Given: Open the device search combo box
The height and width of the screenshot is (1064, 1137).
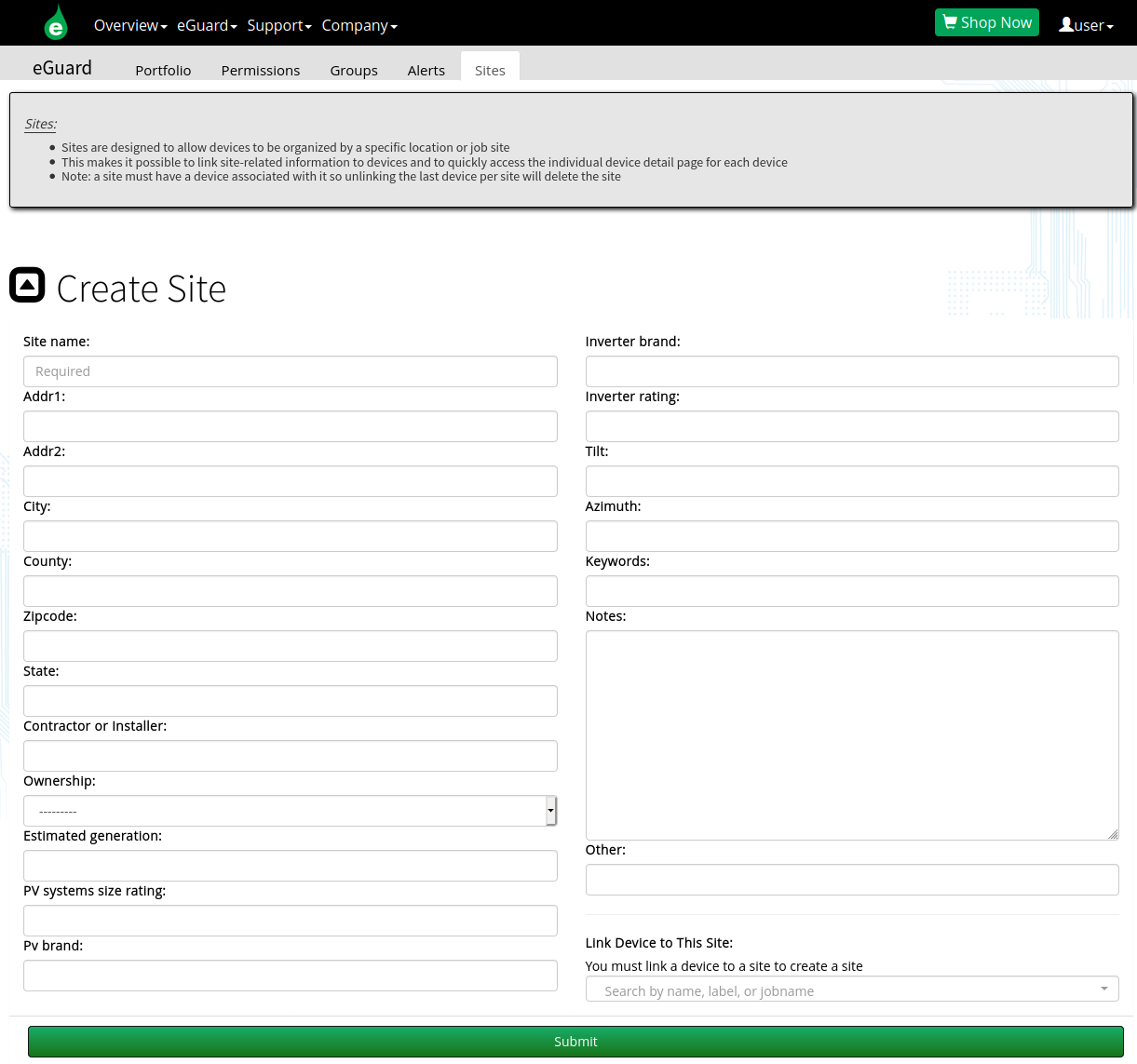Looking at the screenshot, I should coord(852,990).
